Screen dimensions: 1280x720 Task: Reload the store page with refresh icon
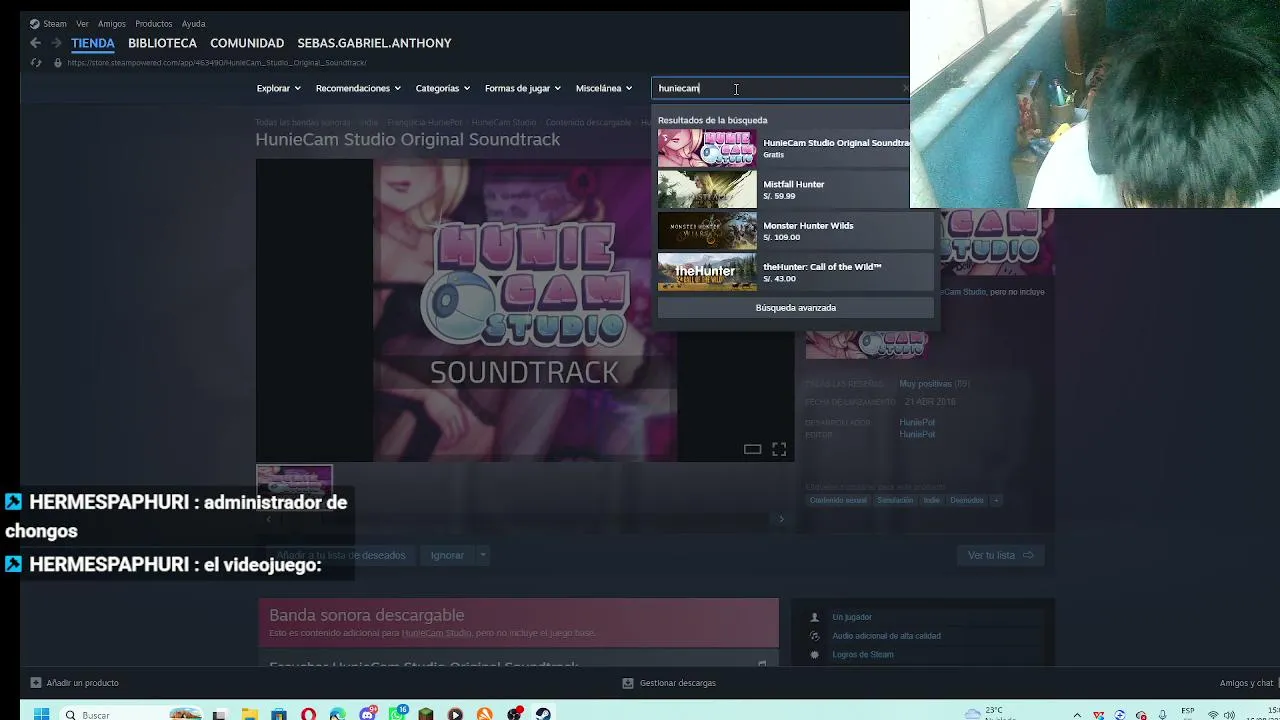[36, 63]
